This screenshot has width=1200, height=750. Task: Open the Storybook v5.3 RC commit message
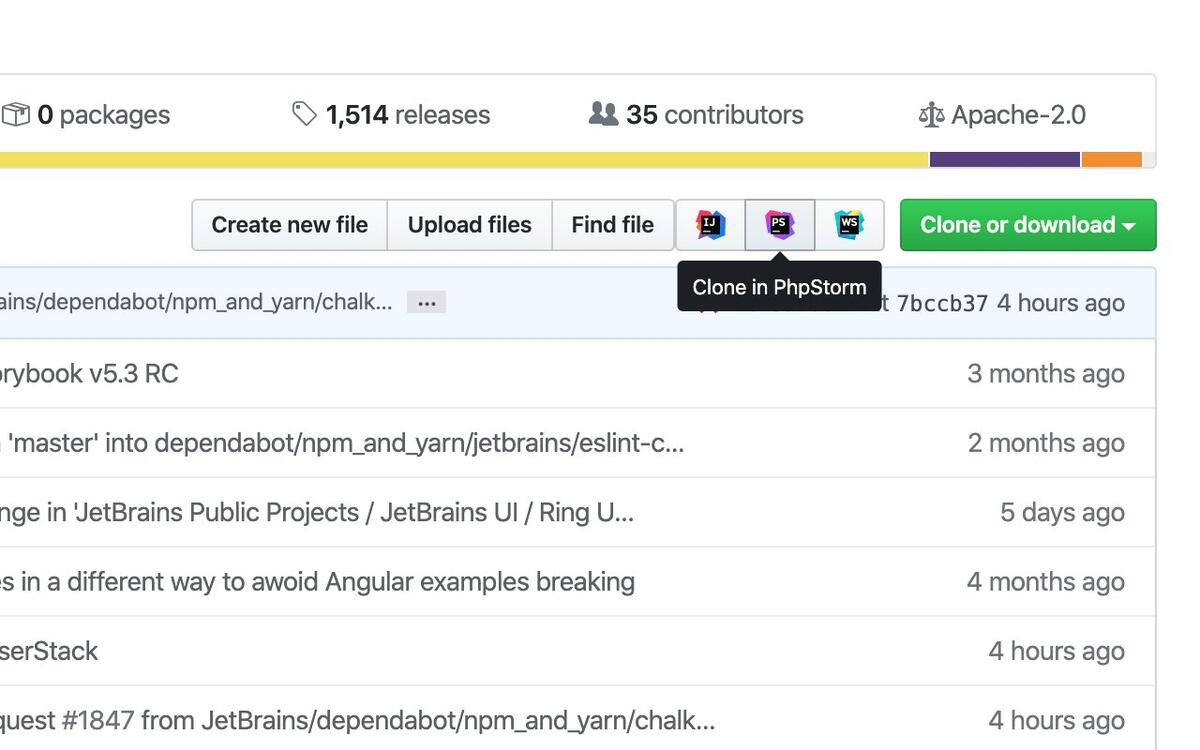[x=90, y=374]
